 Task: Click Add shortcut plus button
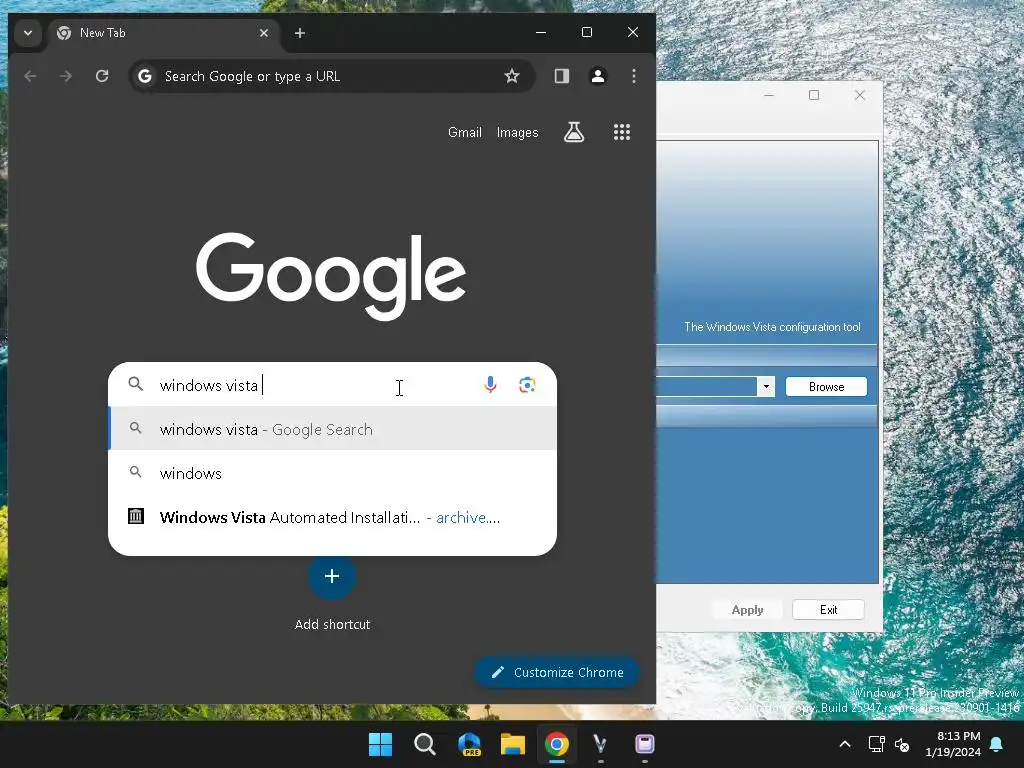[x=332, y=576]
